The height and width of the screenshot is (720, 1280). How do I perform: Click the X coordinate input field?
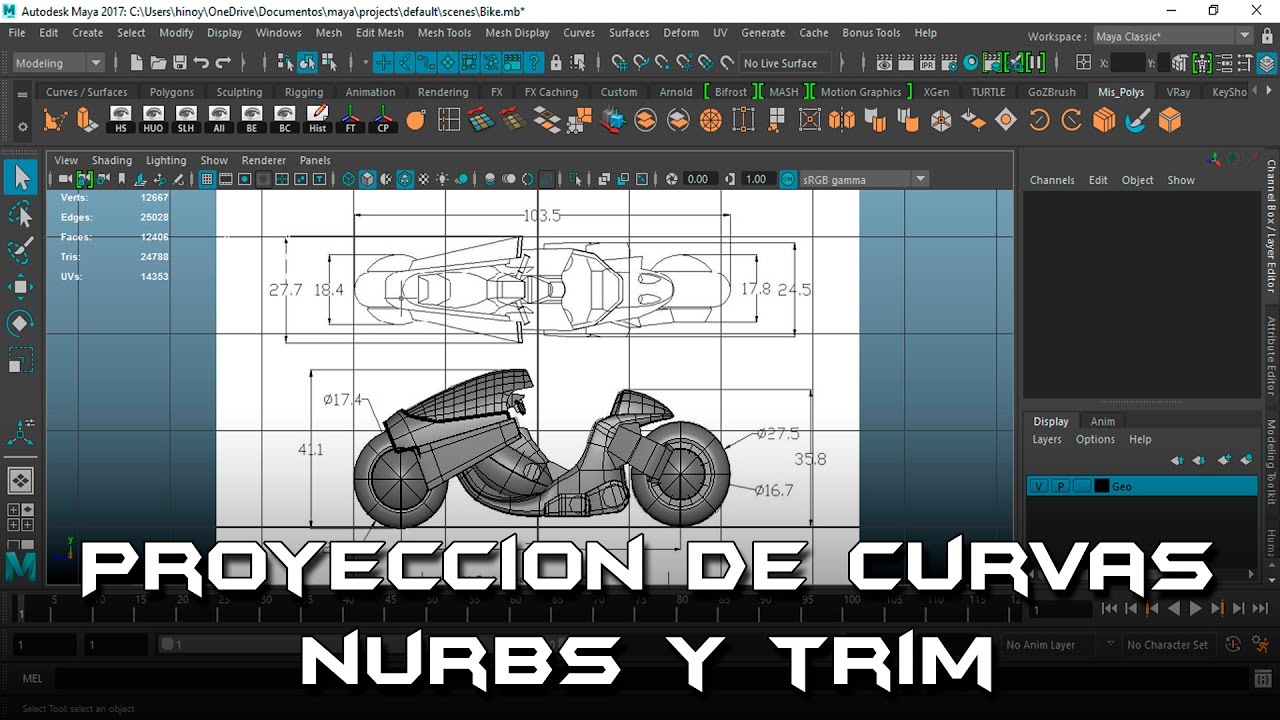(x=1128, y=63)
